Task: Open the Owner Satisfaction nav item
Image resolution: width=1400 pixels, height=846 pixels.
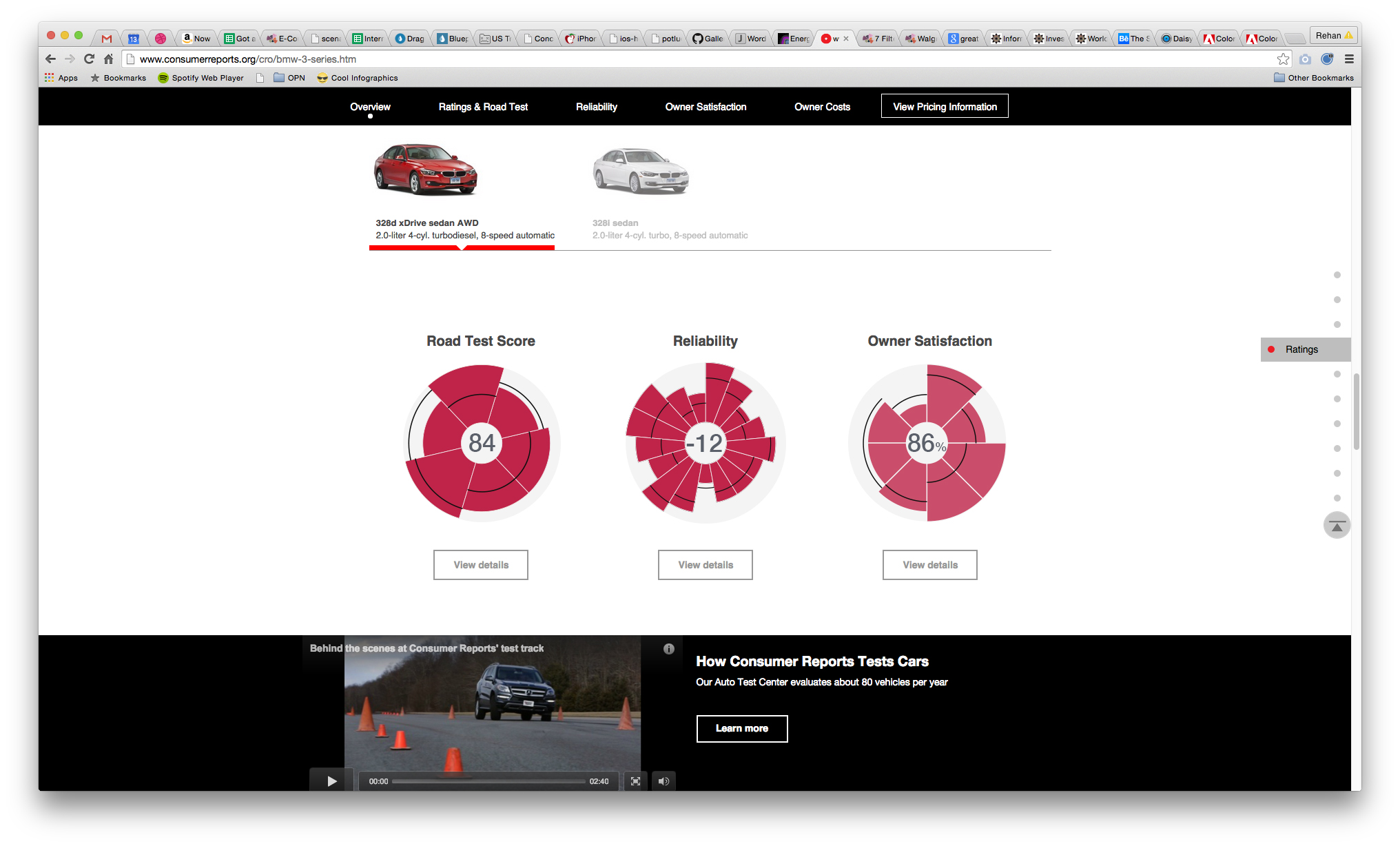Action: [x=706, y=107]
